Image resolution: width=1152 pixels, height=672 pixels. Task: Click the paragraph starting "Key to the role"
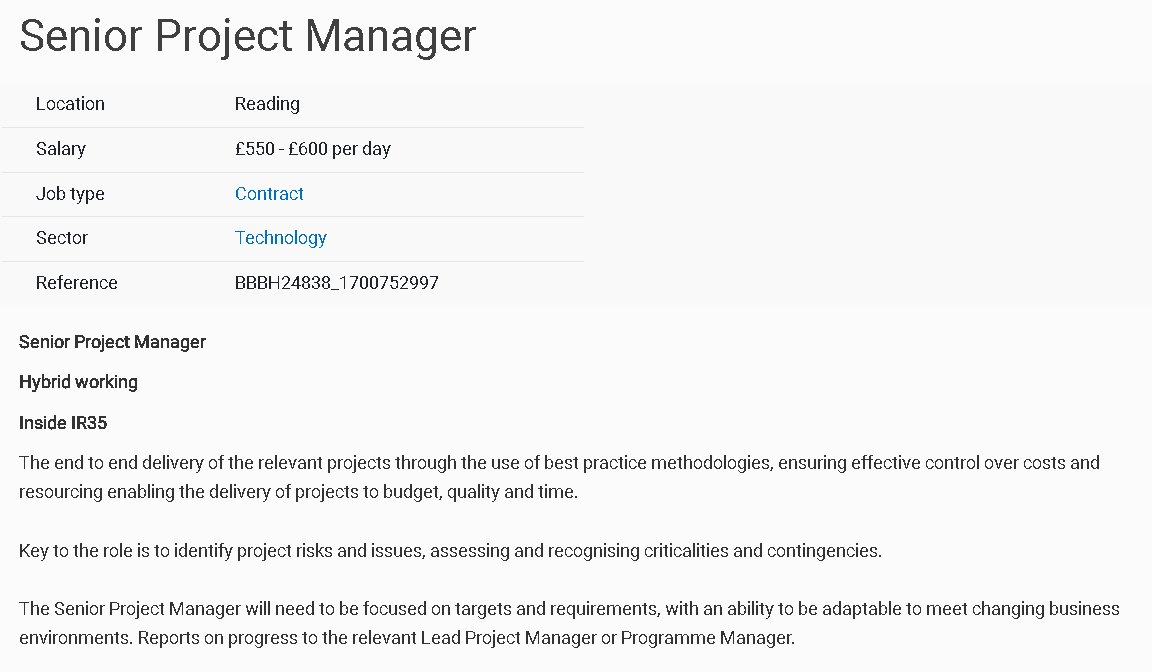click(x=450, y=551)
